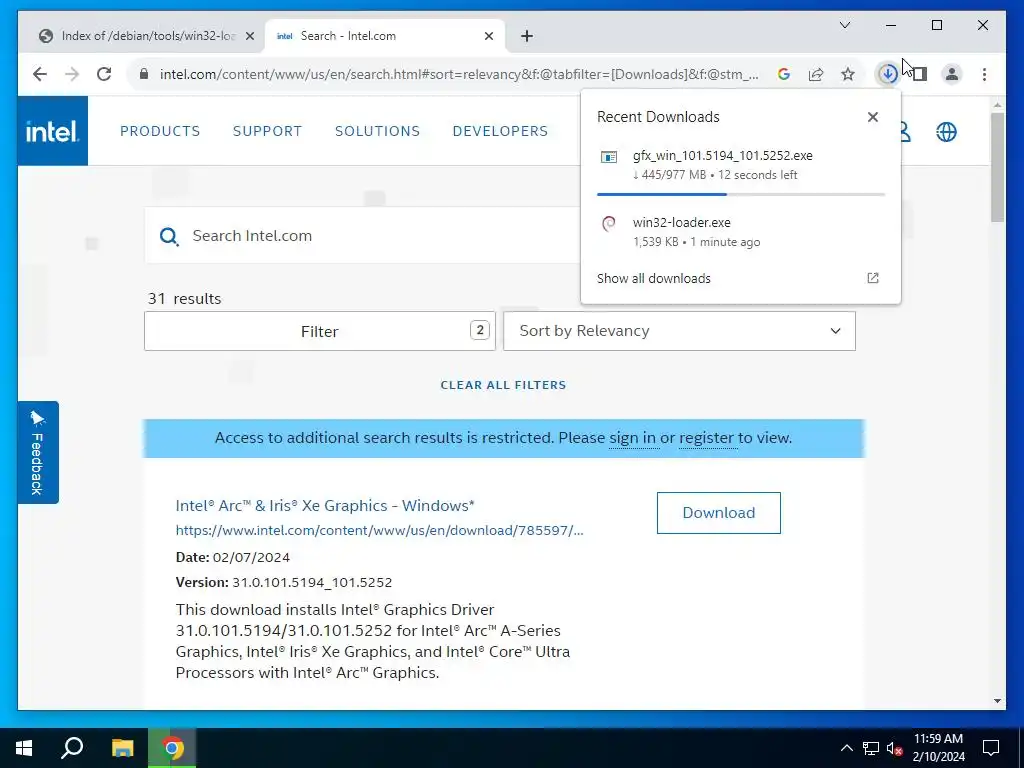This screenshot has height=768, width=1024.
Task: Click the external link icon for all downloads
Action: (x=872, y=278)
